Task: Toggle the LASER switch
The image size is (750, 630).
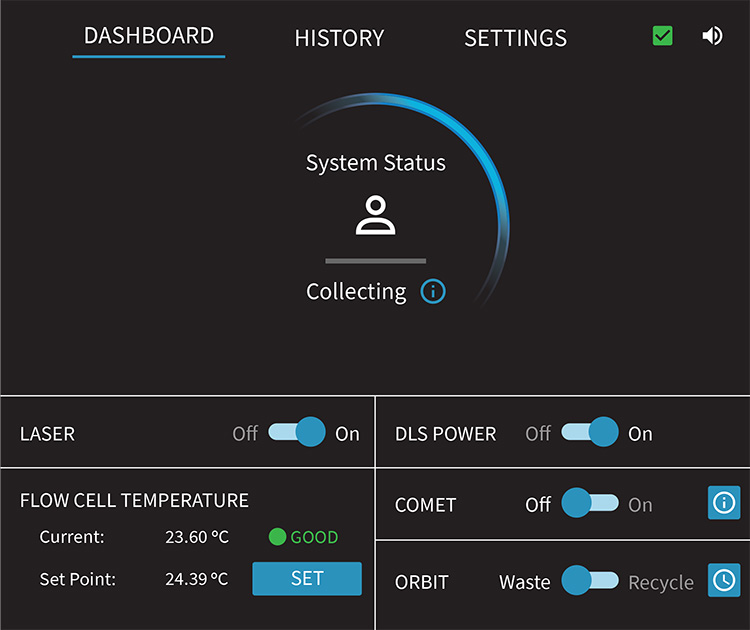Action: point(296,433)
